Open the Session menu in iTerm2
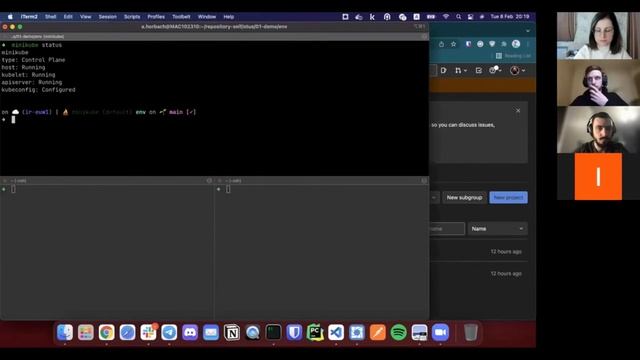 107,17
